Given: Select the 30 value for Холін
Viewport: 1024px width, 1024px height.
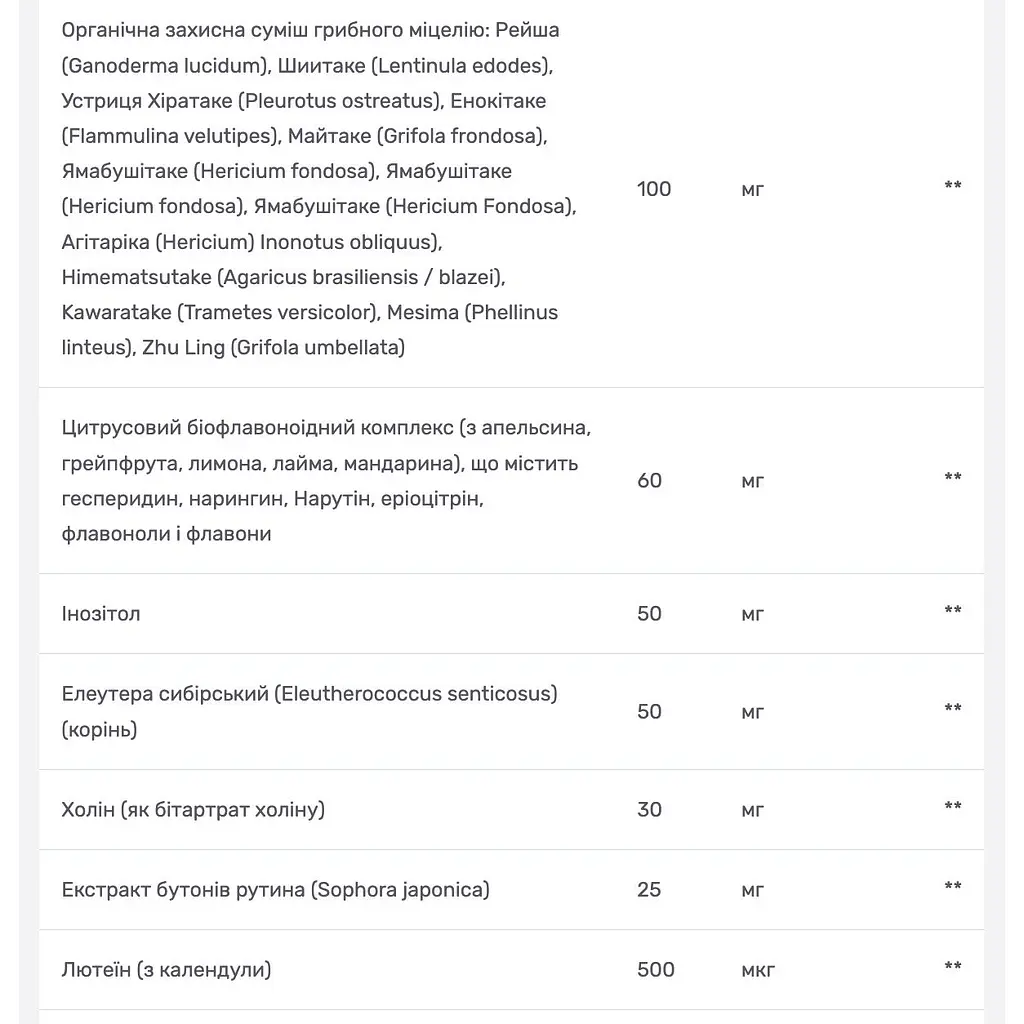Looking at the screenshot, I should coord(649,810).
